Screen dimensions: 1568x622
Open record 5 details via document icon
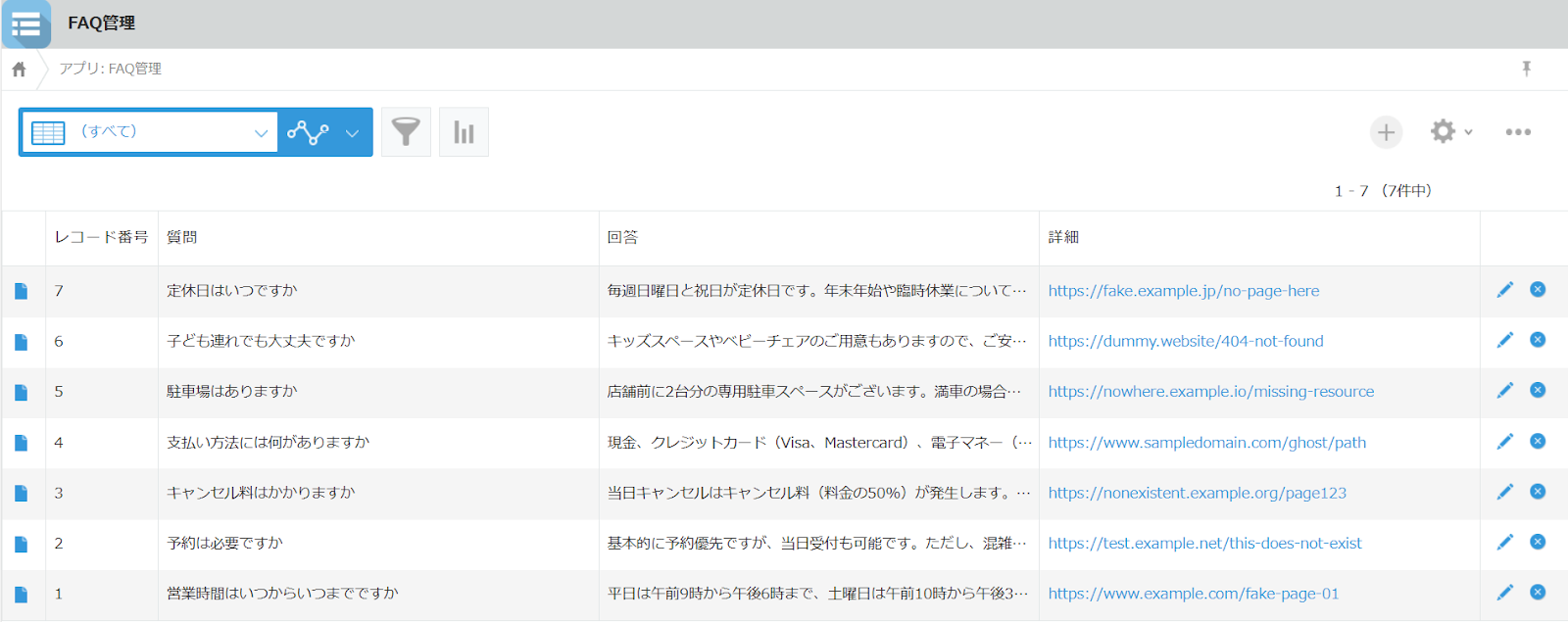[21, 392]
